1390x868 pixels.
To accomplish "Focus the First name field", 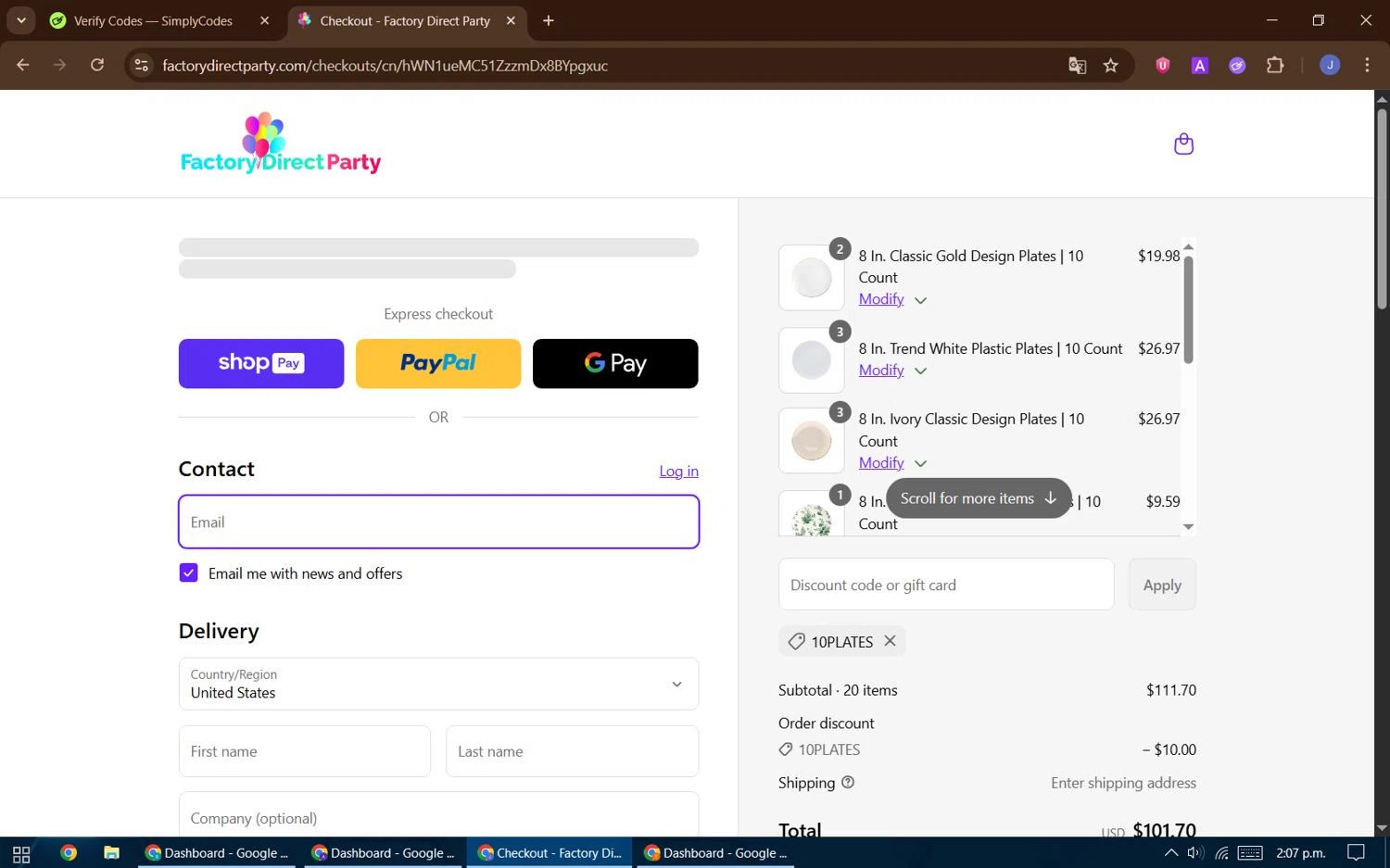I will [x=305, y=751].
